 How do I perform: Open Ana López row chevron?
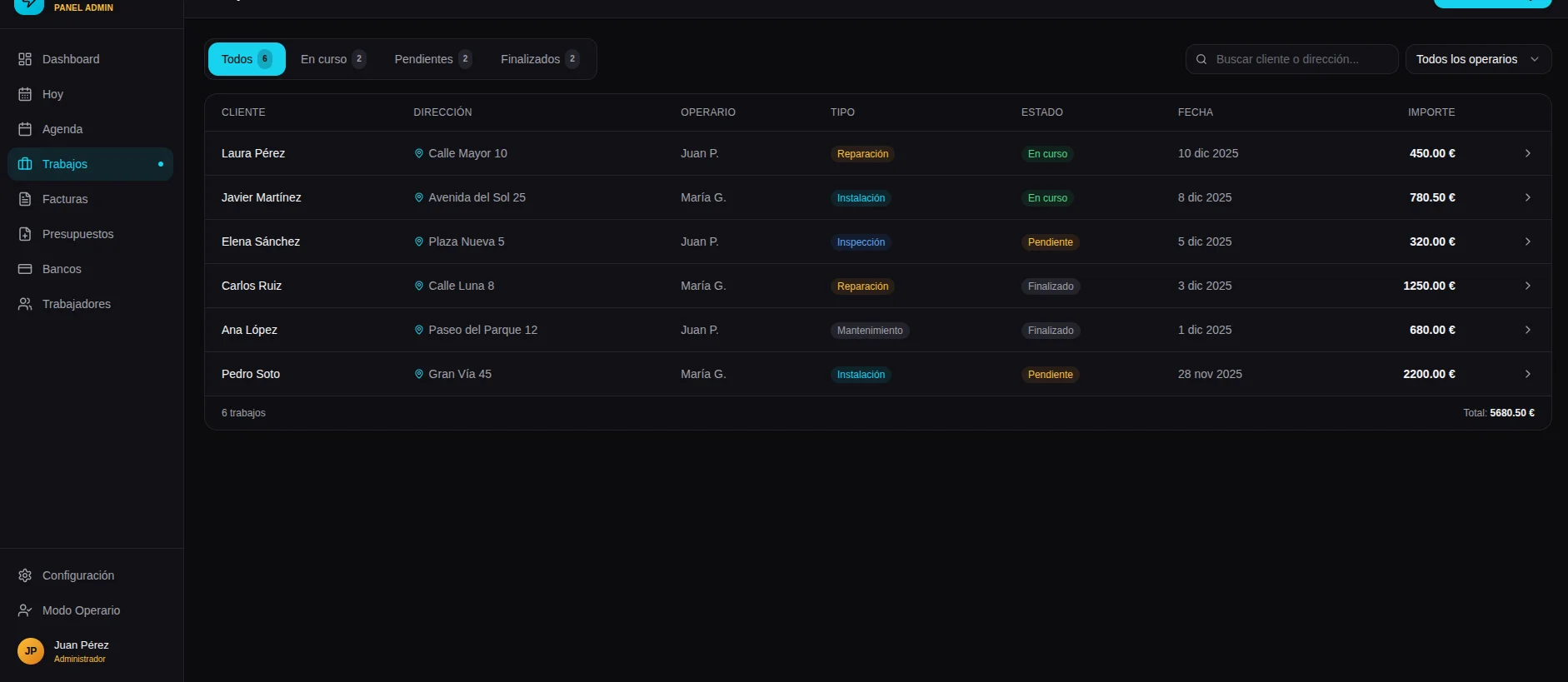[x=1528, y=330]
